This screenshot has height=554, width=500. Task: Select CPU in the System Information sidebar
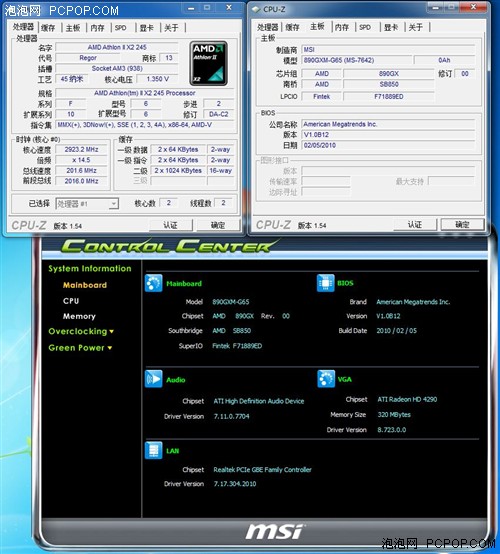[71, 301]
